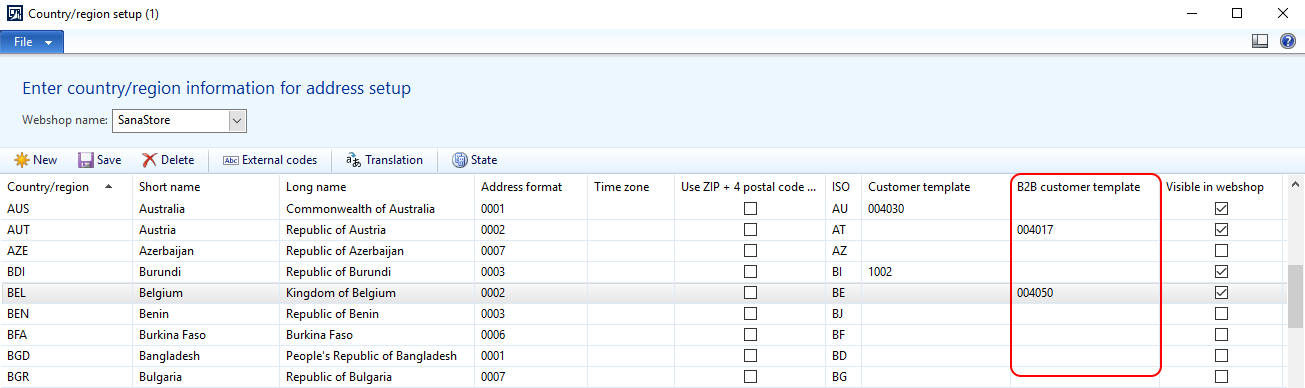
Task: Expand the Webshop name dropdown
Action: [237, 120]
